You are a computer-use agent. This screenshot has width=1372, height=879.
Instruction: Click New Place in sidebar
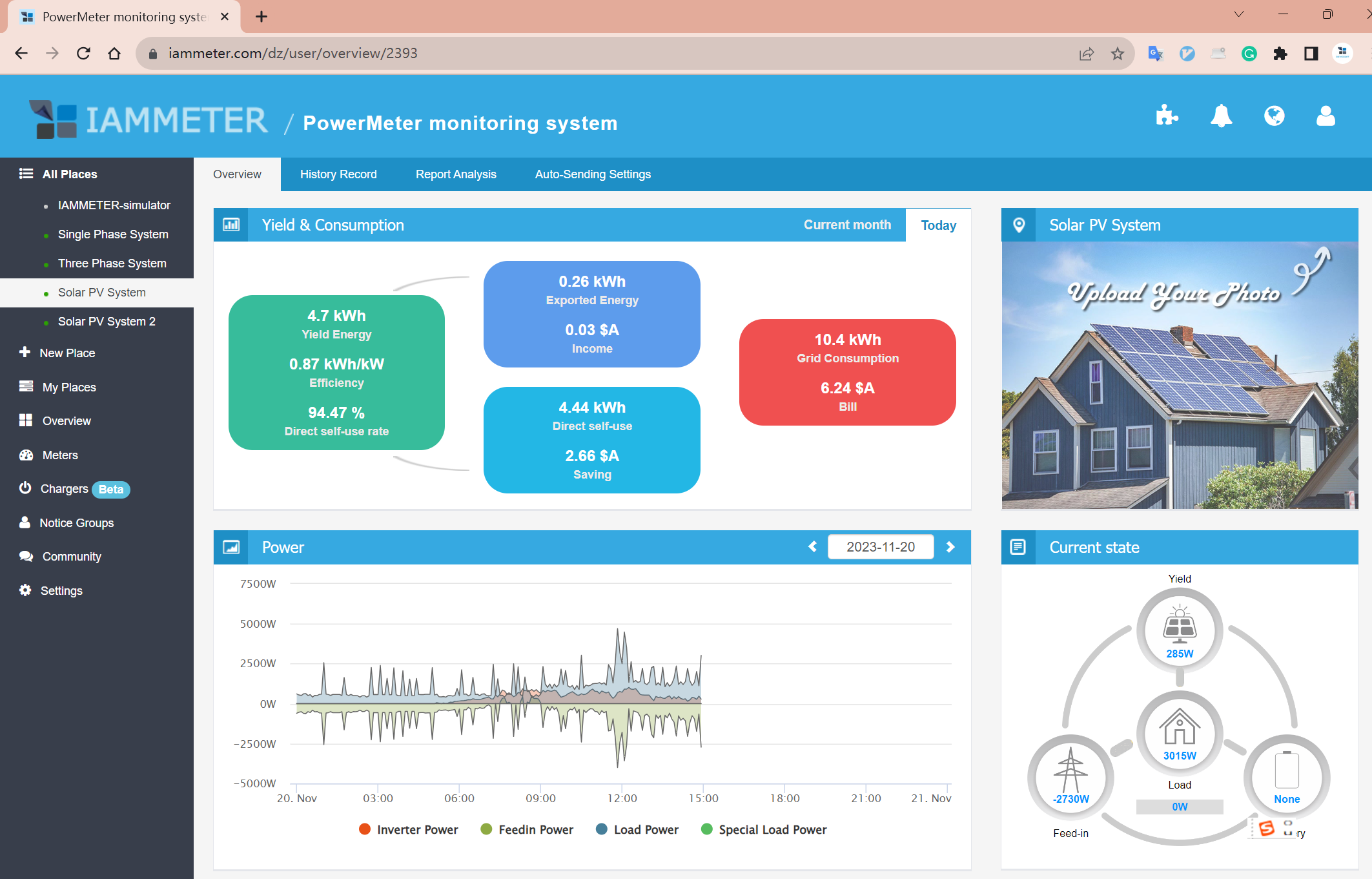(67, 353)
